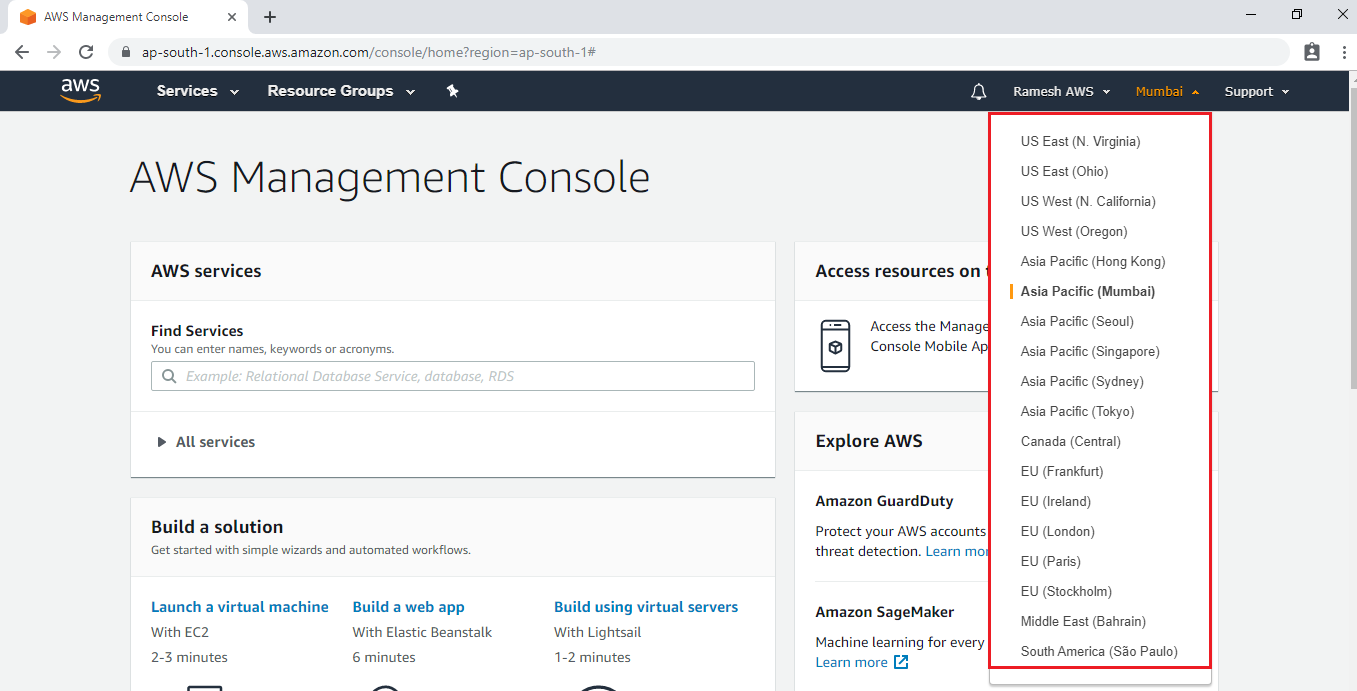Click Launch a virtual machine link
The width and height of the screenshot is (1357, 691).
(x=240, y=607)
